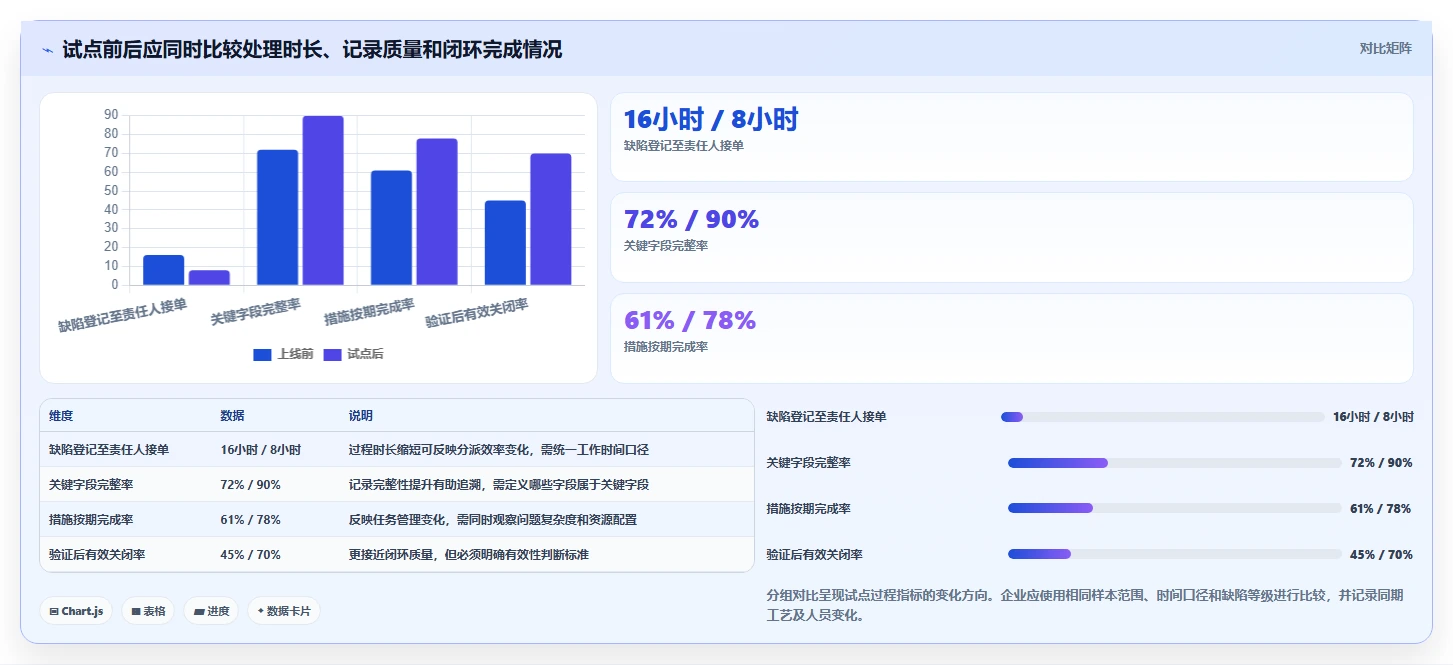Click the icon in 表格 chip
Viewport: 1453px width, 665px height.
coord(136,611)
